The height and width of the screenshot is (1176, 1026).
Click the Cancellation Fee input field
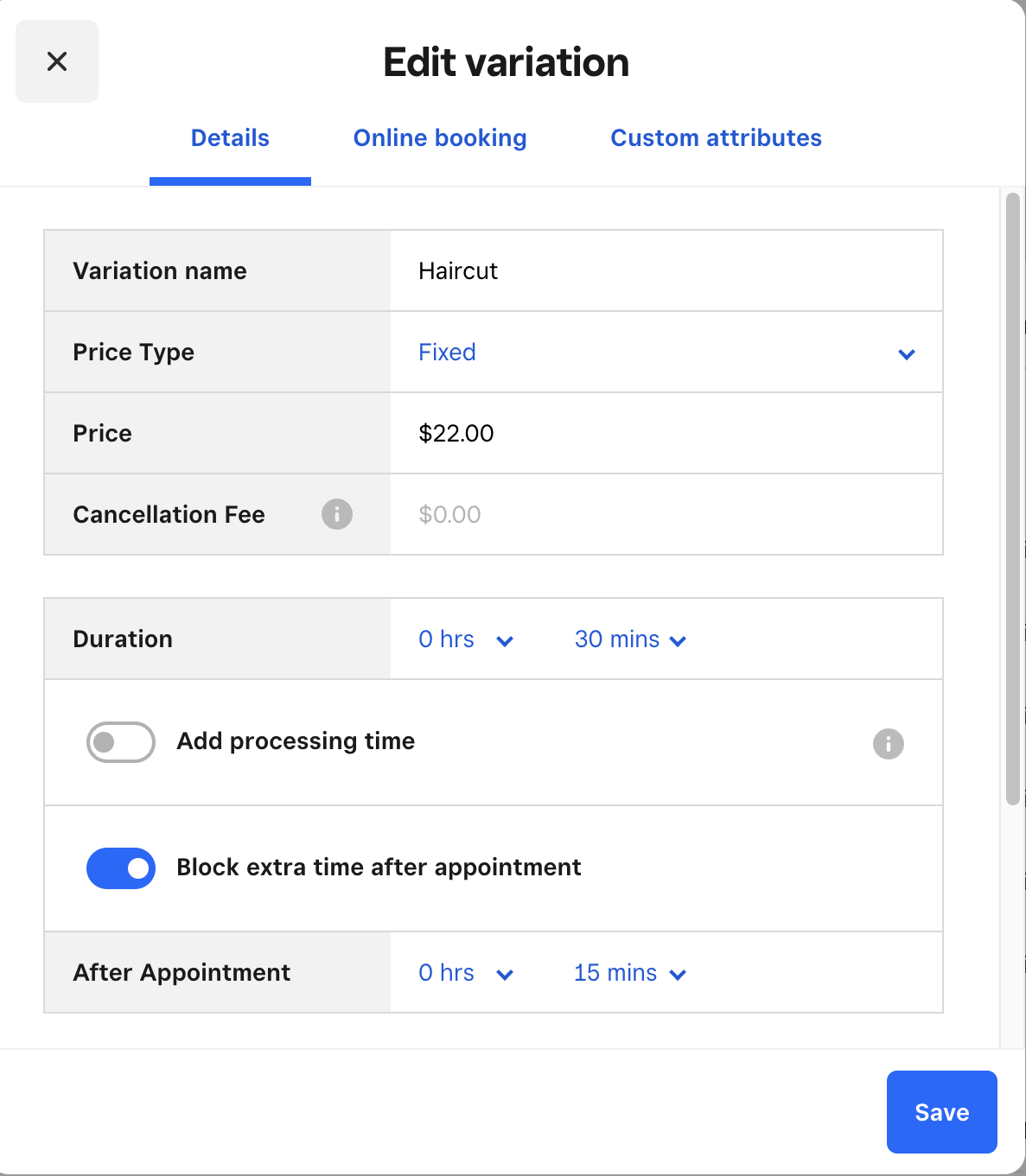[666, 515]
